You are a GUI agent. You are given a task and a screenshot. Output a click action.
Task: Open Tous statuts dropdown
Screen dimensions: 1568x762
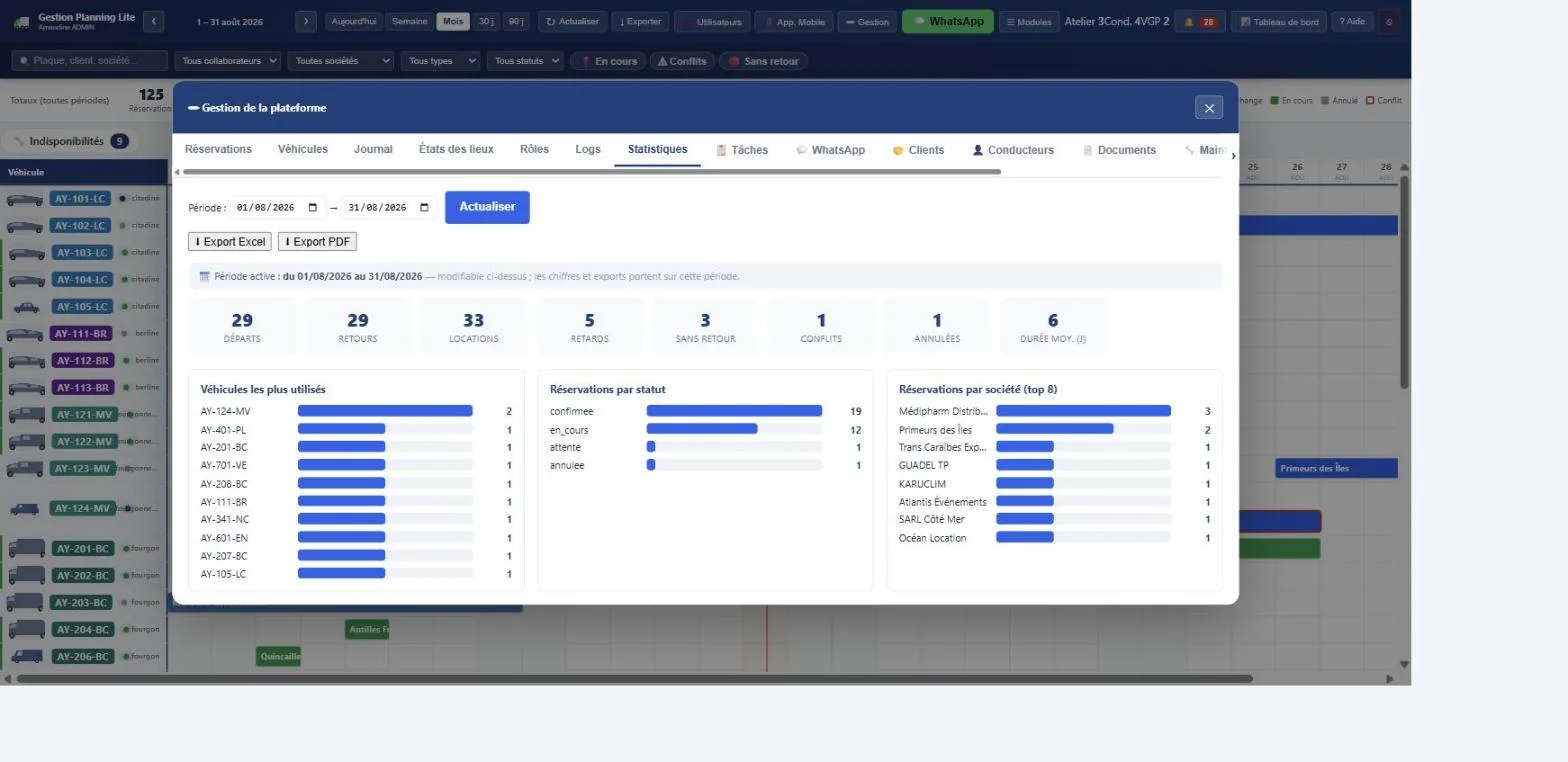coord(525,61)
